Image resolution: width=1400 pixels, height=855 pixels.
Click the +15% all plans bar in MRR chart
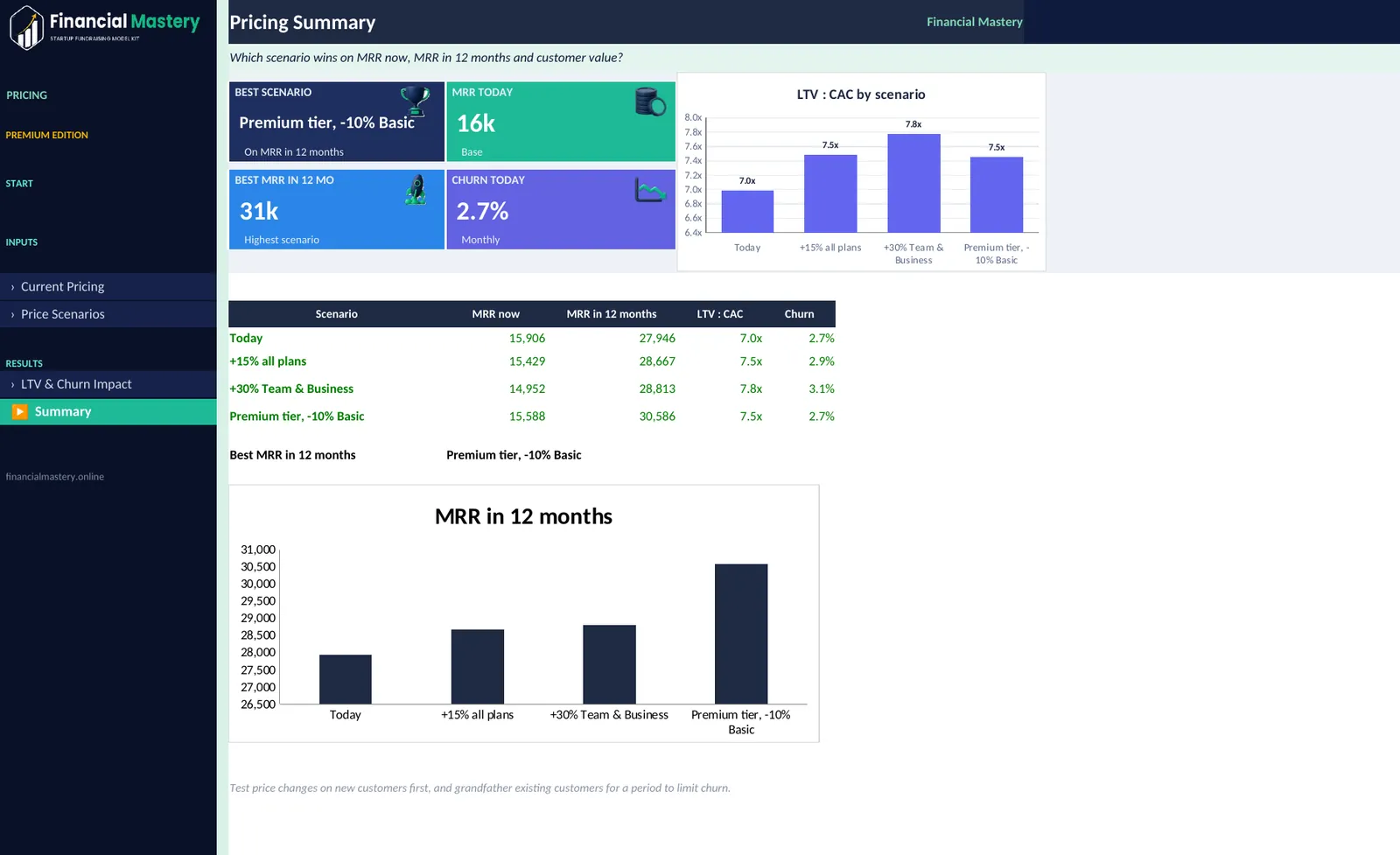pyautogui.click(x=478, y=666)
